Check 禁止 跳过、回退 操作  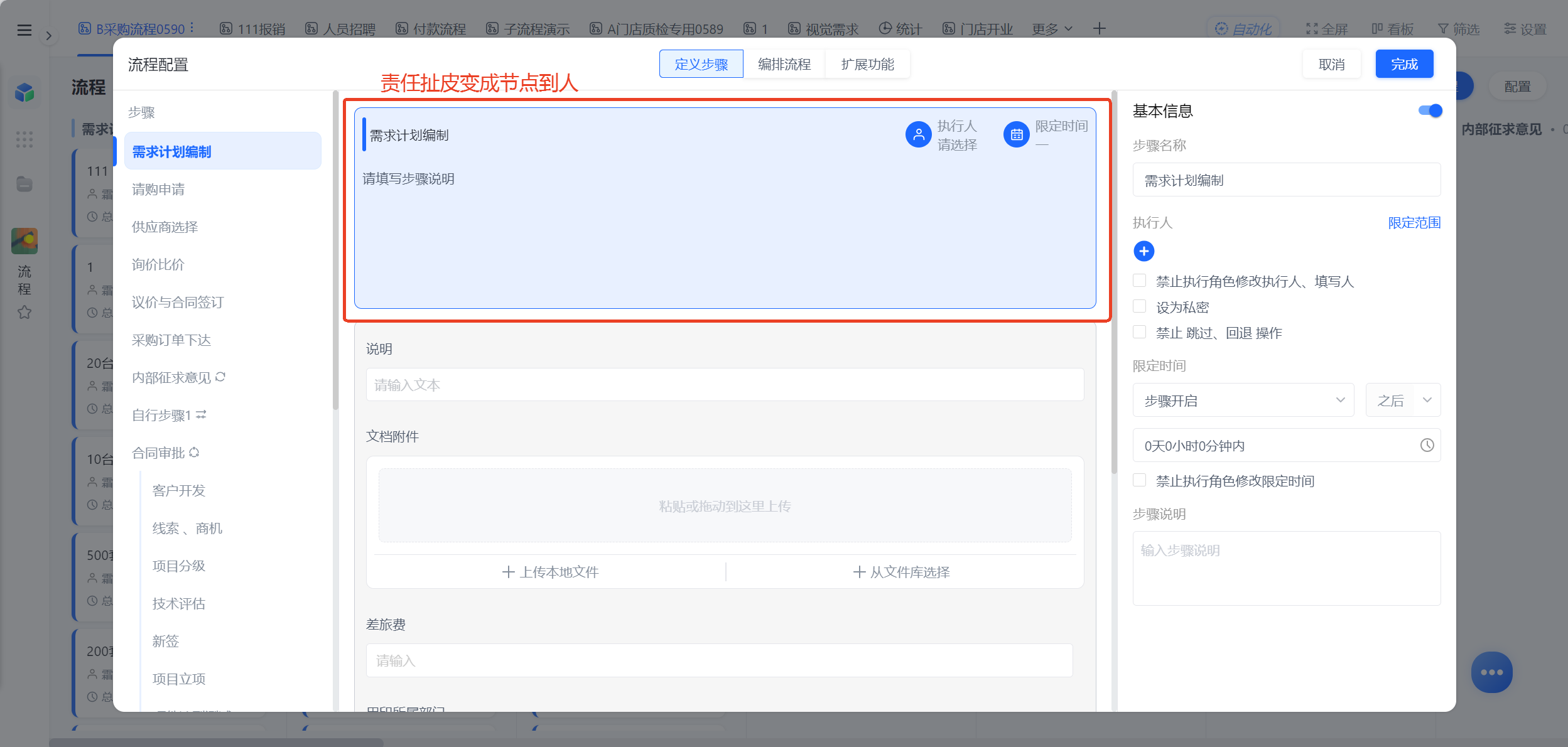(x=1139, y=332)
